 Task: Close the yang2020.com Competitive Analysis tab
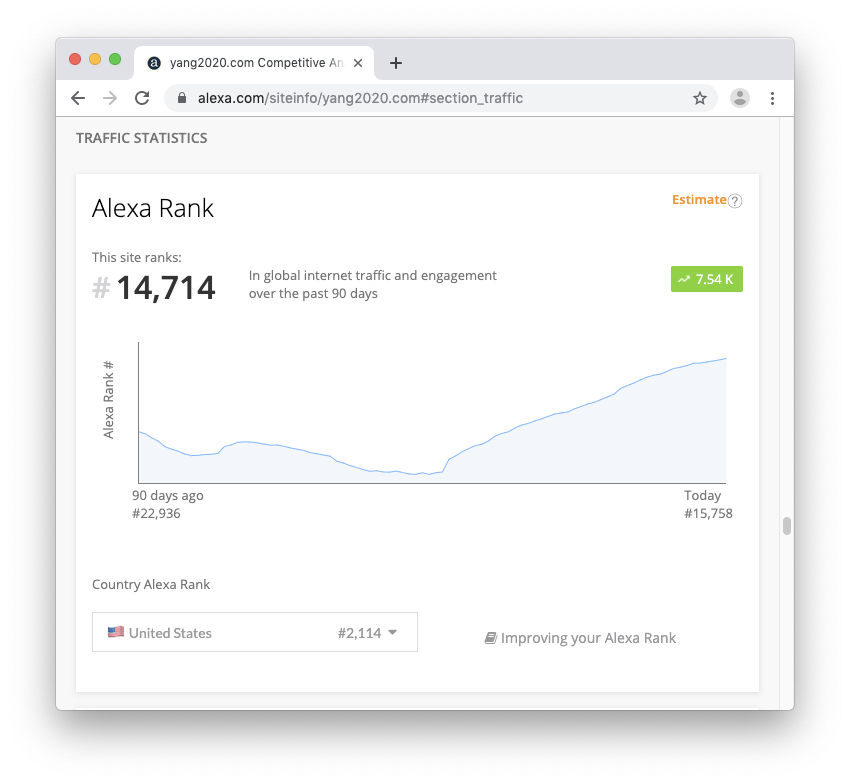click(358, 63)
